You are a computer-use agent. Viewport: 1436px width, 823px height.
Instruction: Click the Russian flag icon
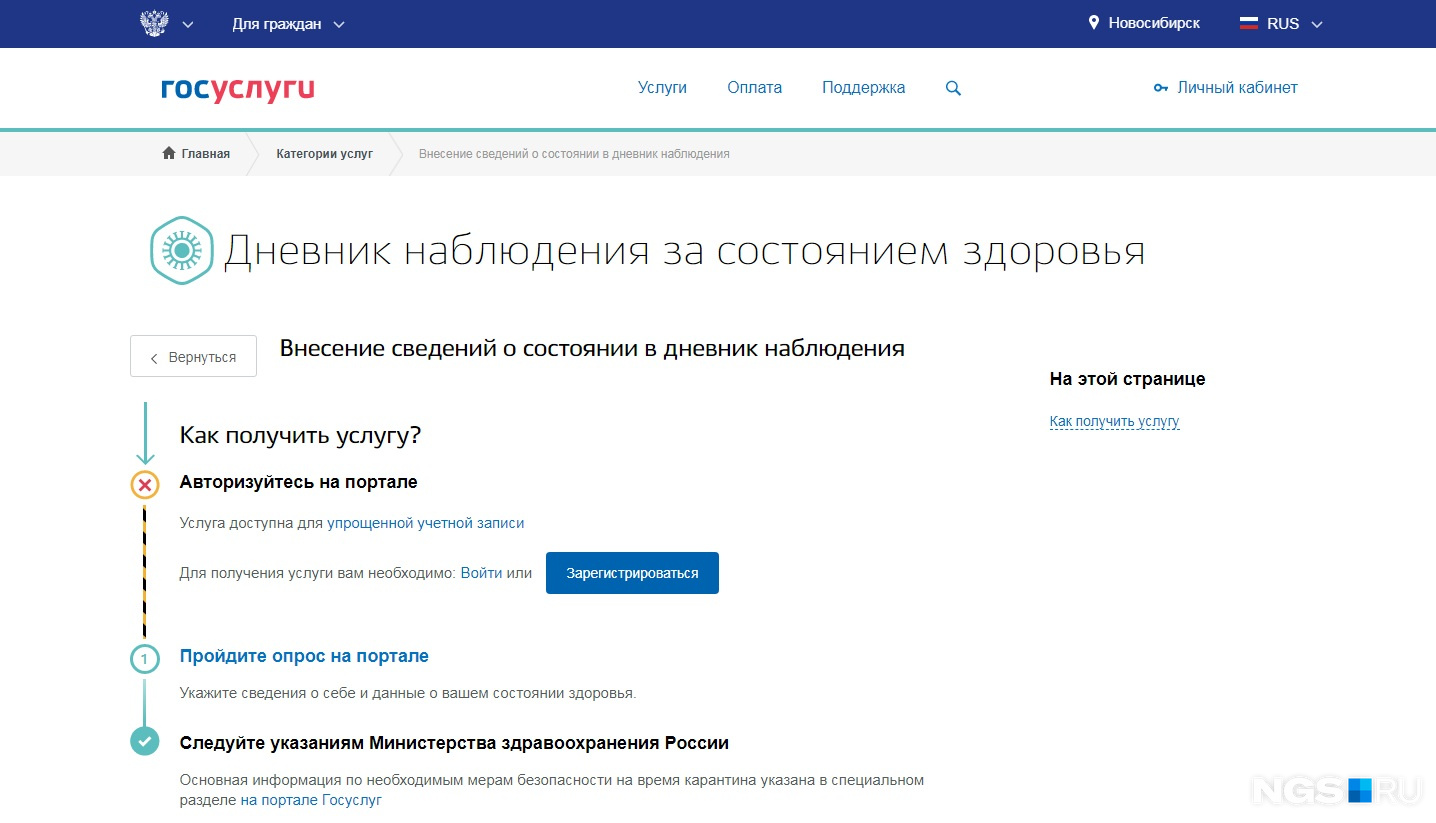pyautogui.click(x=1249, y=23)
